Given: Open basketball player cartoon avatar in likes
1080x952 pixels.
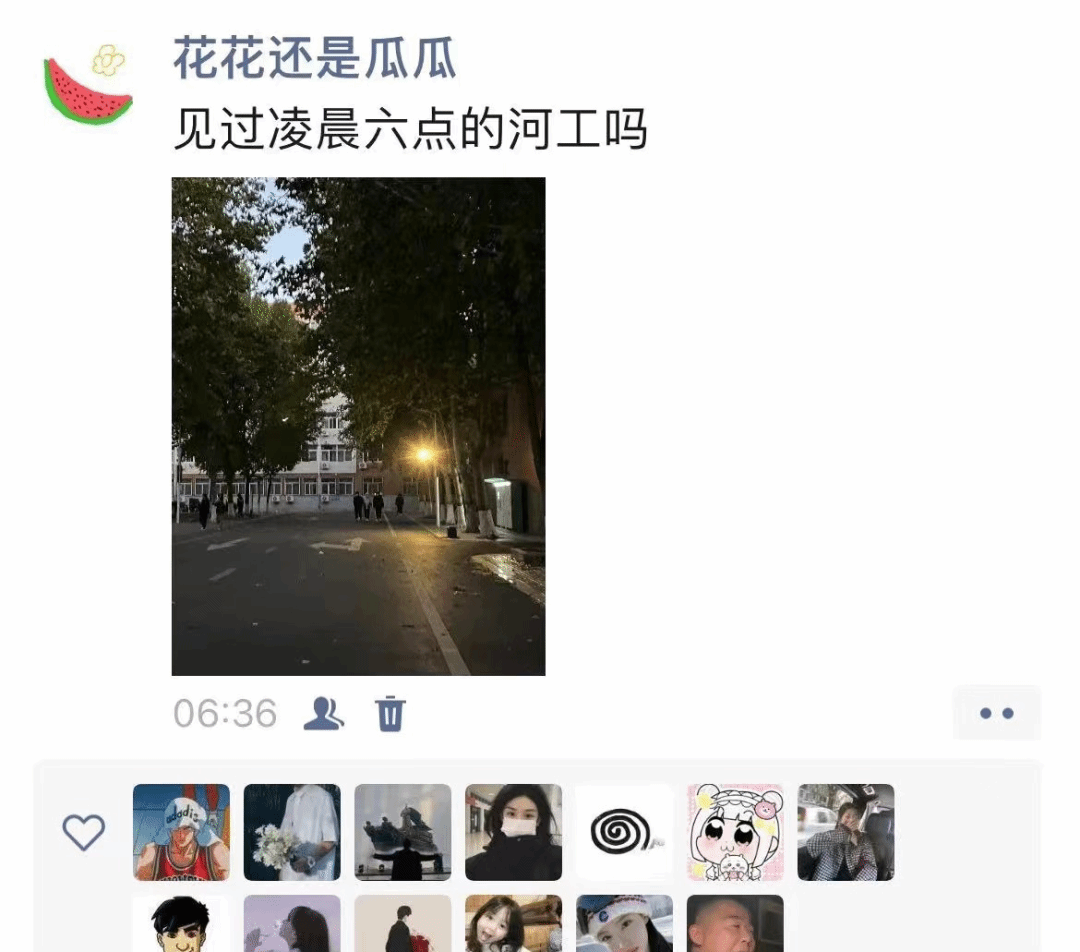Looking at the screenshot, I should (181, 832).
